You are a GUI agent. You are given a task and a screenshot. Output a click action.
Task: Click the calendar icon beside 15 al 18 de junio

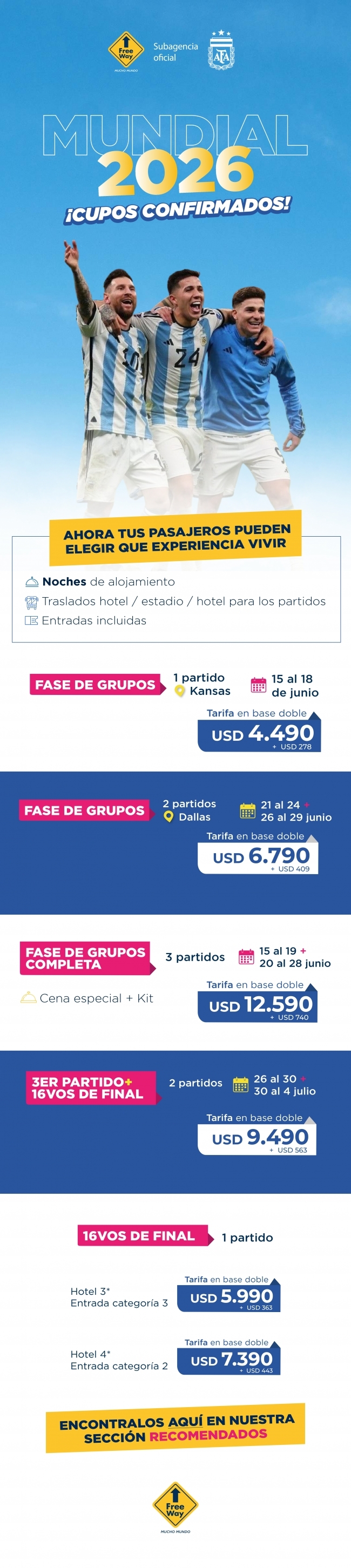259,685
